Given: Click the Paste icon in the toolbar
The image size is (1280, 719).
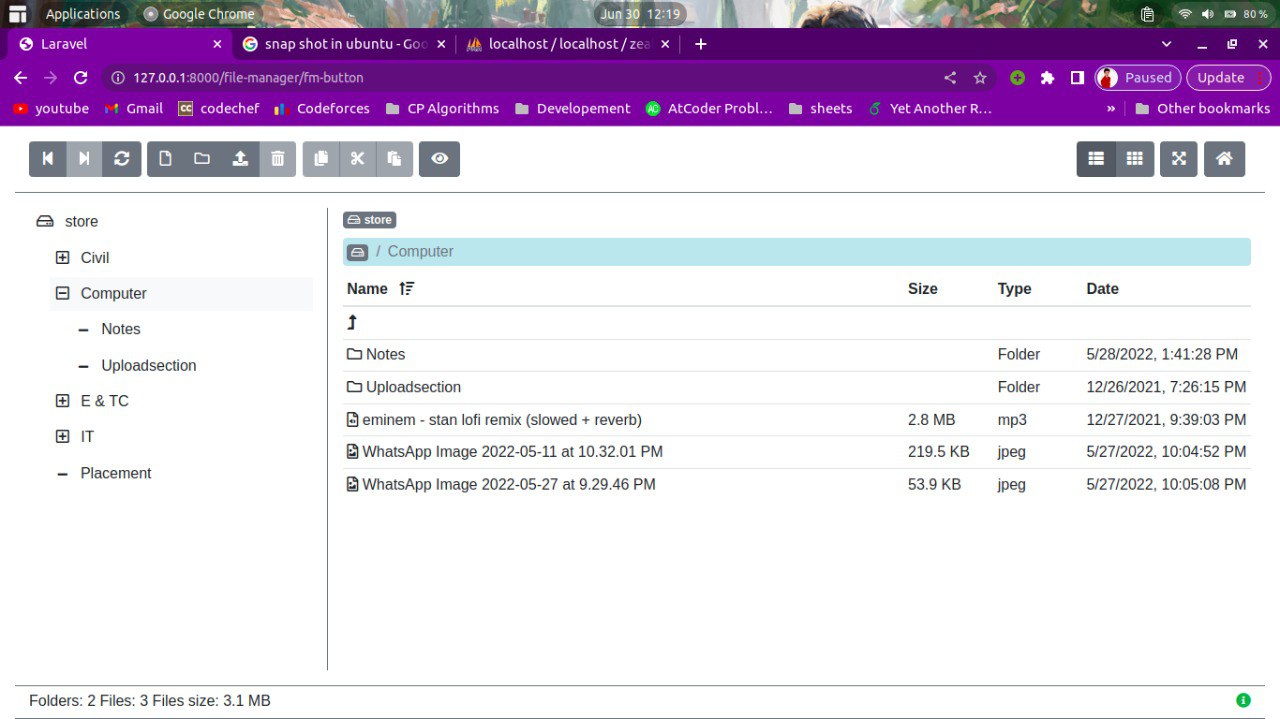Looking at the screenshot, I should coord(395,158).
